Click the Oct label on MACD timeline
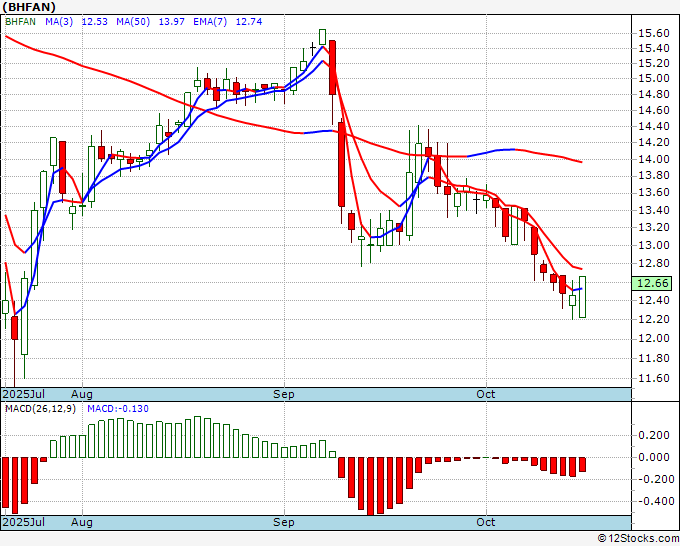This screenshot has width=680, height=546. [486, 522]
